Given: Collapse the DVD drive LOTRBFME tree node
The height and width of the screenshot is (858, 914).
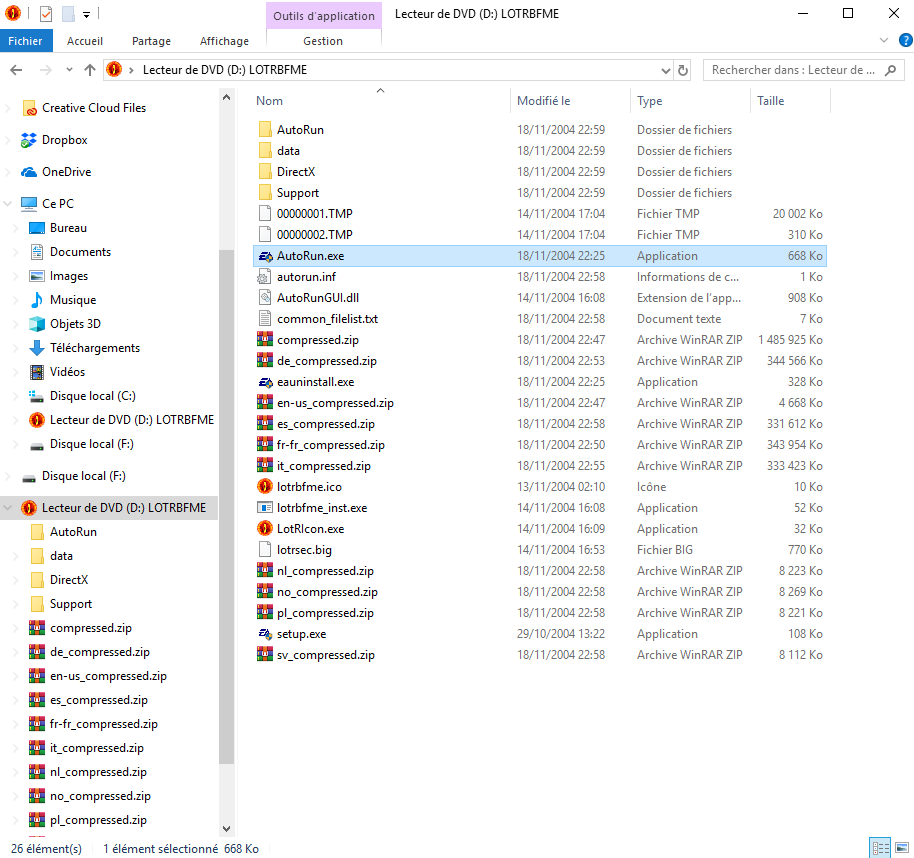Looking at the screenshot, I should tap(9, 508).
